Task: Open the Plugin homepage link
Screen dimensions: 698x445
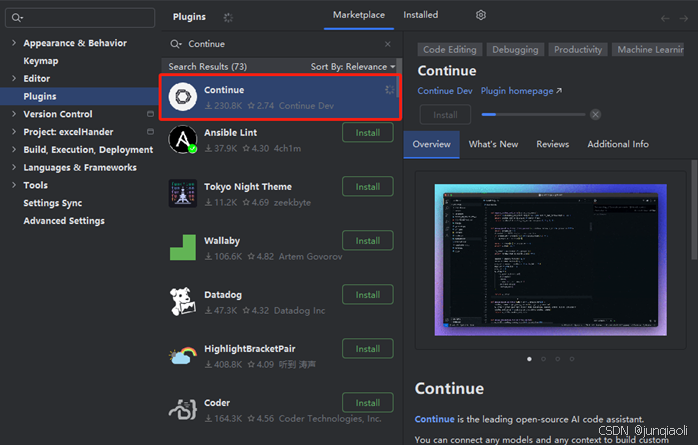Action: [521, 91]
